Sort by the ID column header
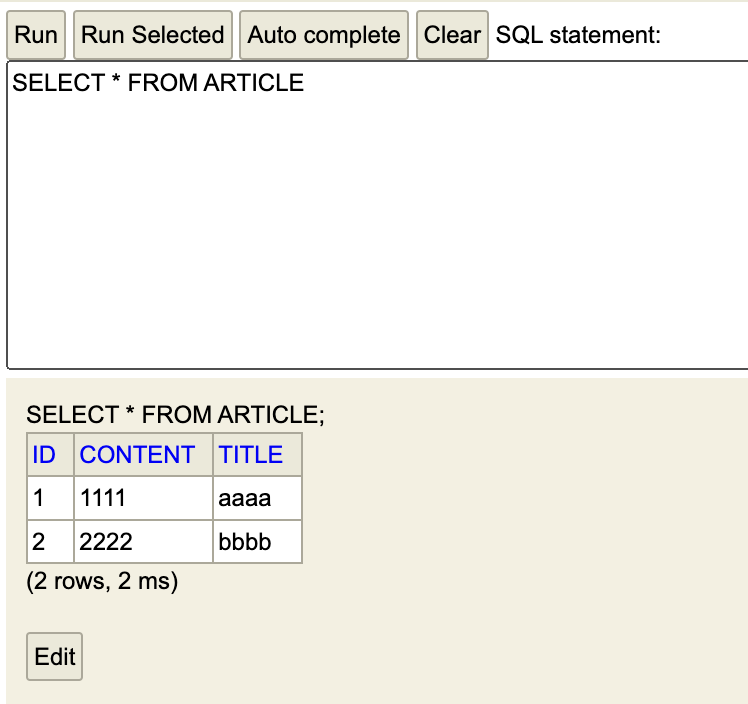The width and height of the screenshot is (748, 704). pos(44,454)
